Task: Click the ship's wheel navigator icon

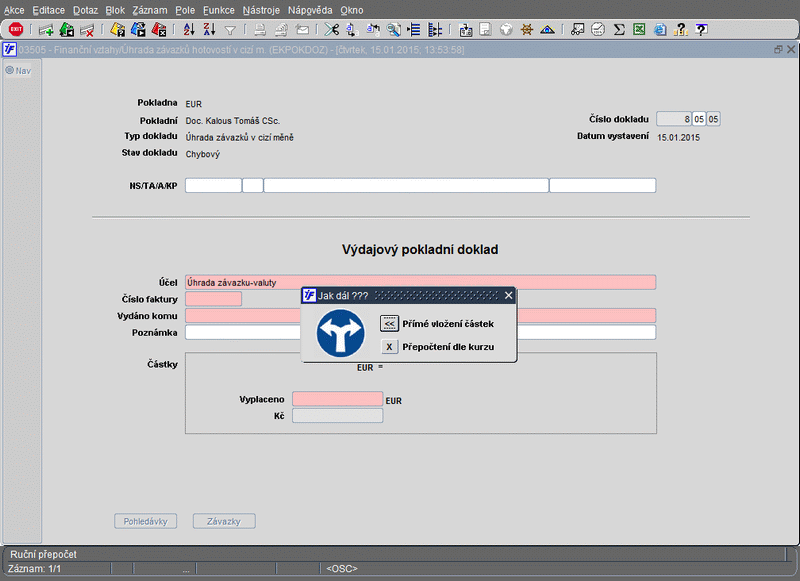Action: click(x=527, y=30)
